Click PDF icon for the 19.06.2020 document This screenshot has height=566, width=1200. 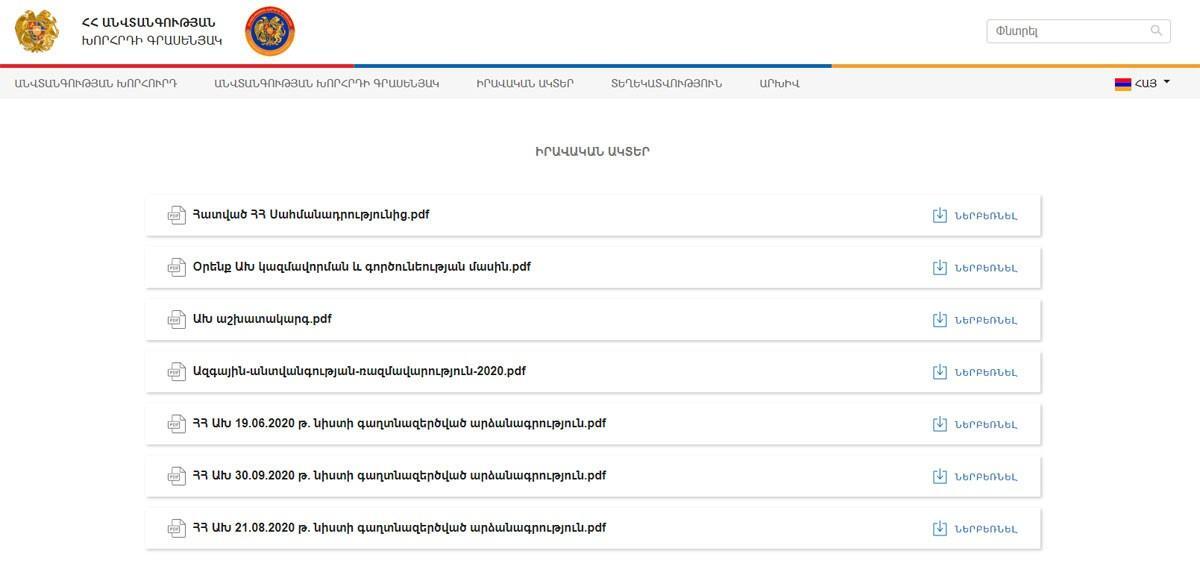click(x=177, y=424)
